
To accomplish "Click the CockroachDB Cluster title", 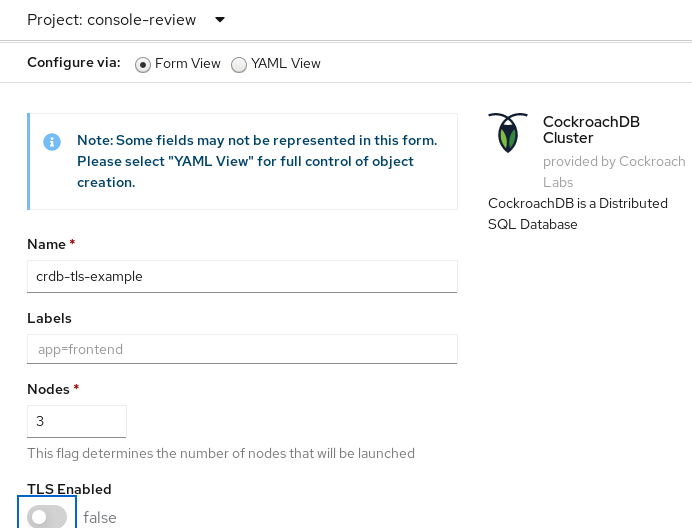I will click(591, 130).
